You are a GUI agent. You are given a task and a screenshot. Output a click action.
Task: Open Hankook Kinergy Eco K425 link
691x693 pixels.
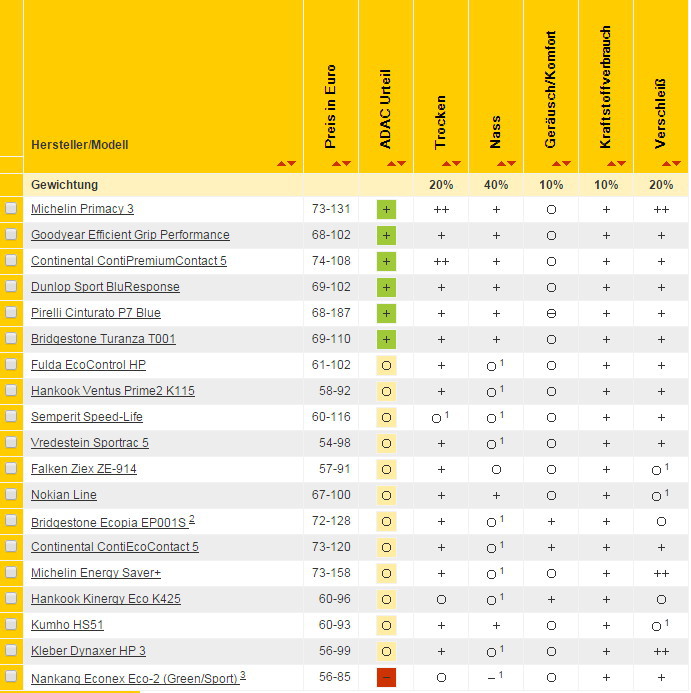coord(106,599)
